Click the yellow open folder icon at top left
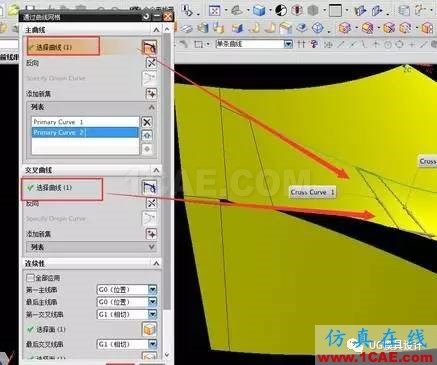Viewport: 437px width, 365px height. pos(13,9)
